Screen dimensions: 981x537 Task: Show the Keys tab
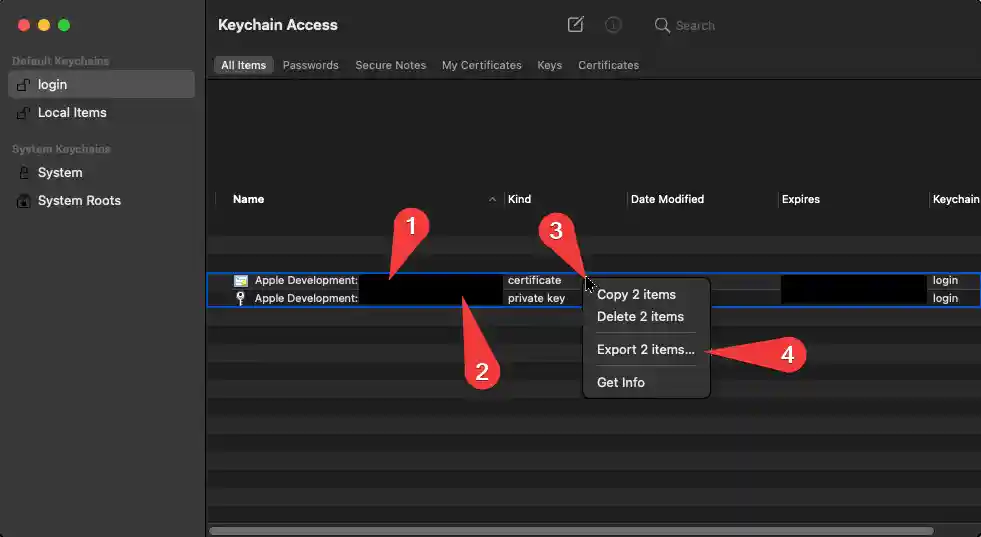[x=549, y=65]
